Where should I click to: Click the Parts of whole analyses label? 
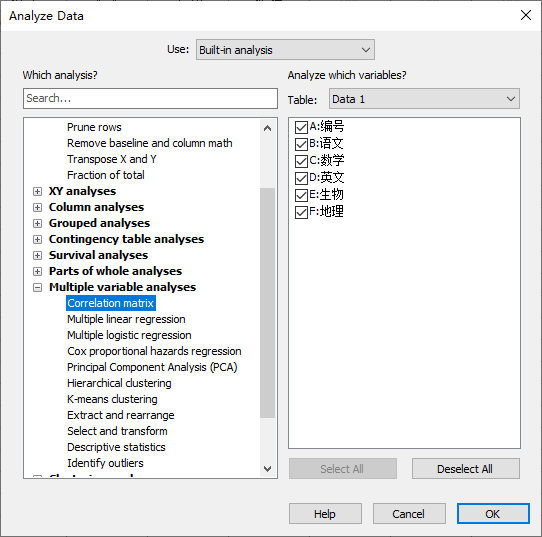pyautogui.click(x=115, y=271)
